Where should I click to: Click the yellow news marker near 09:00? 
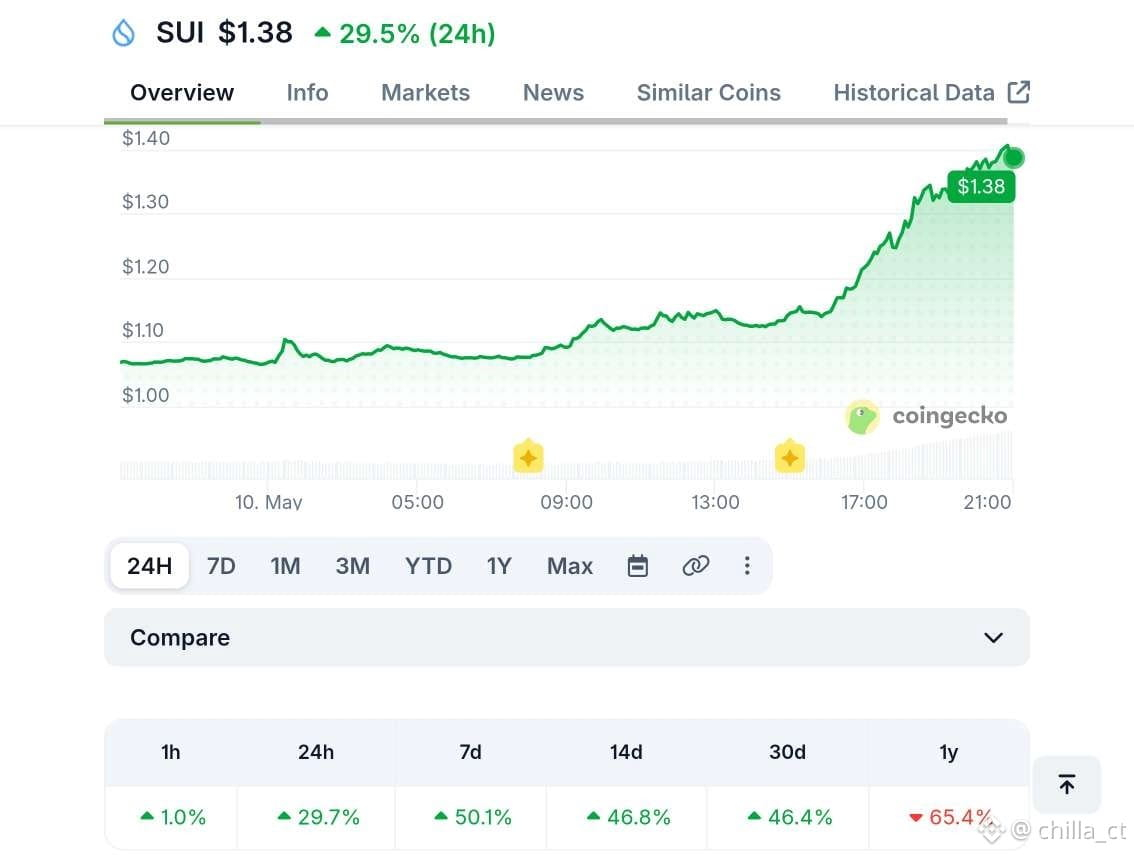tap(528, 456)
